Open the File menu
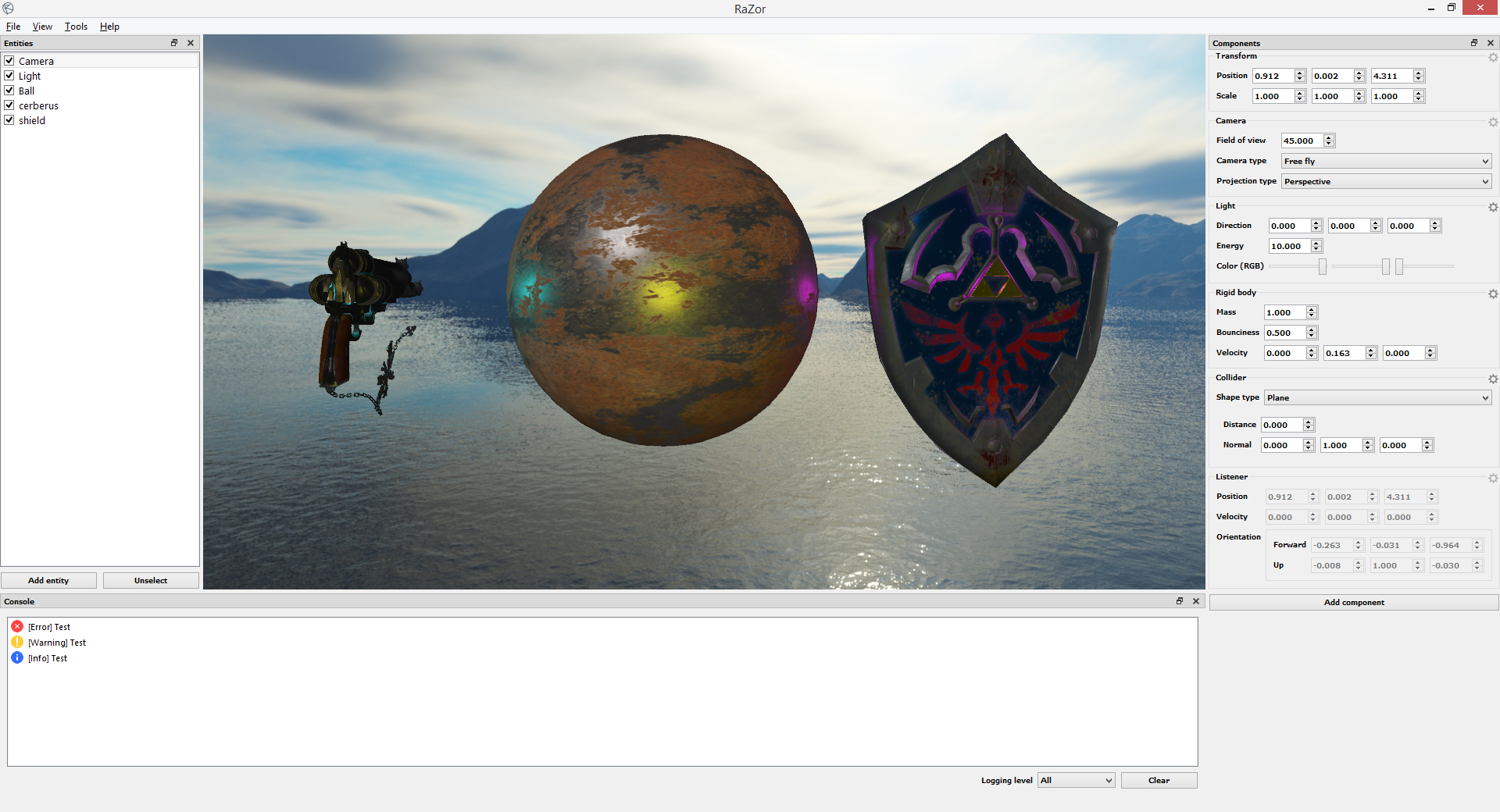Image resolution: width=1500 pixels, height=812 pixels. (x=13, y=27)
